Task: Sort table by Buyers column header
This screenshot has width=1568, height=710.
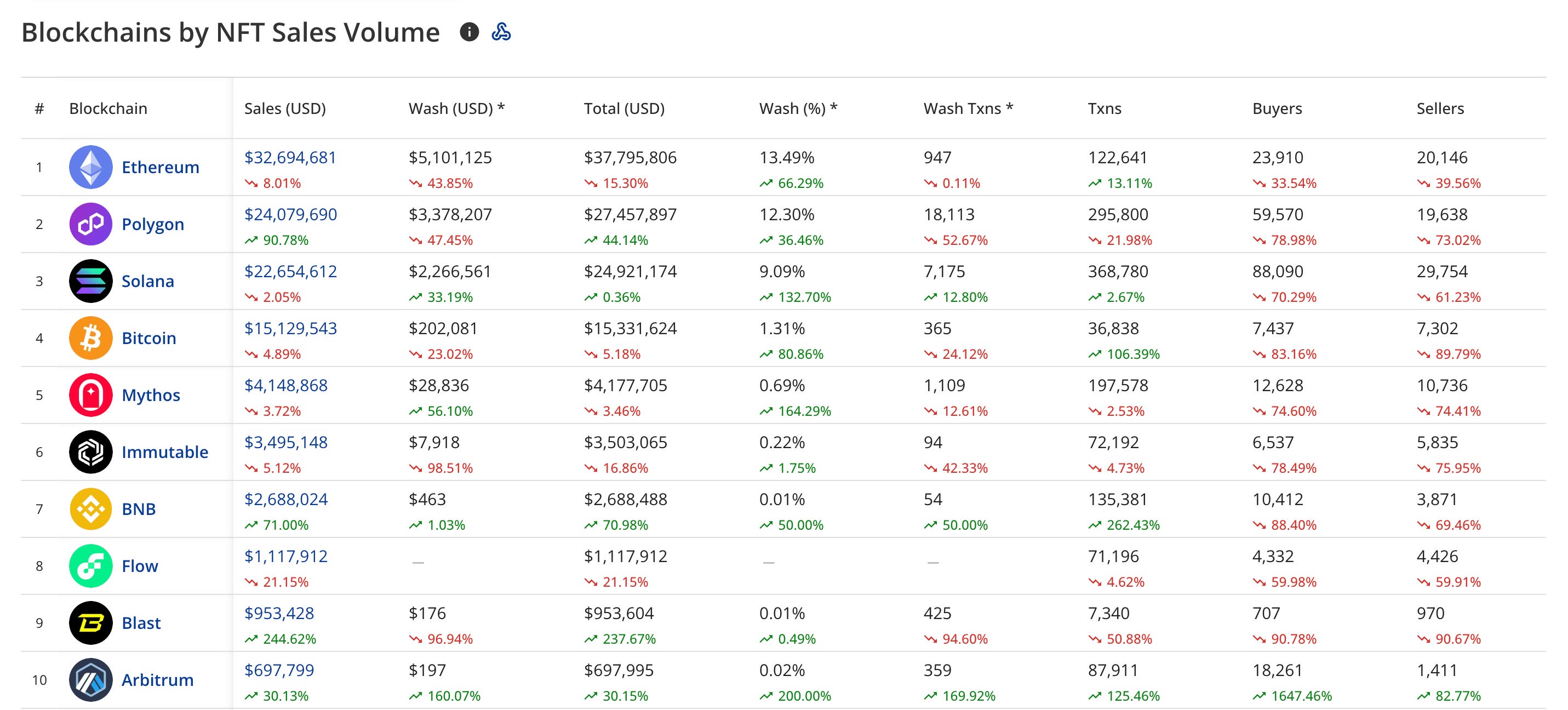Action: click(x=1277, y=108)
